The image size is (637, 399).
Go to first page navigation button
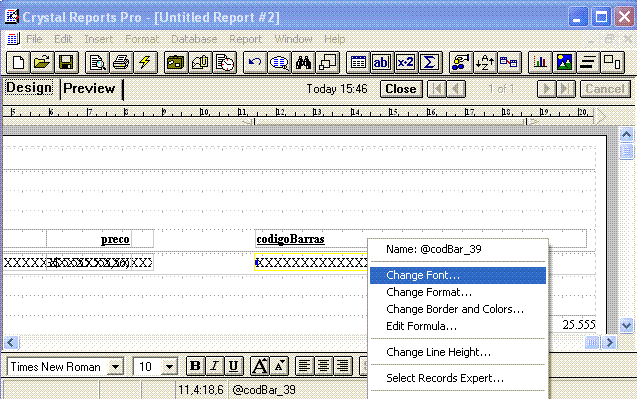[437, 89]
